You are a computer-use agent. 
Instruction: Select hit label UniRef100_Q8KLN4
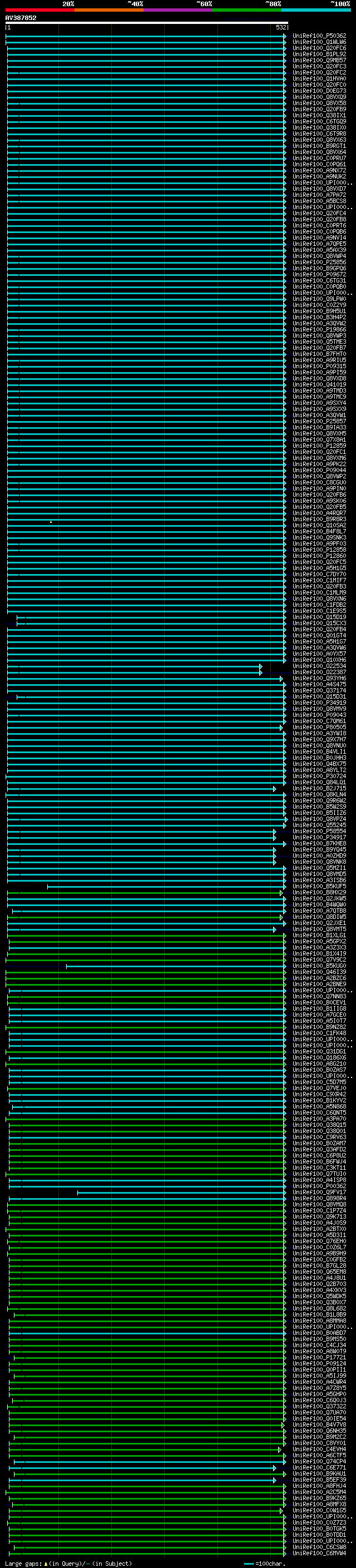pyautogui.click(x=319, y=795)
